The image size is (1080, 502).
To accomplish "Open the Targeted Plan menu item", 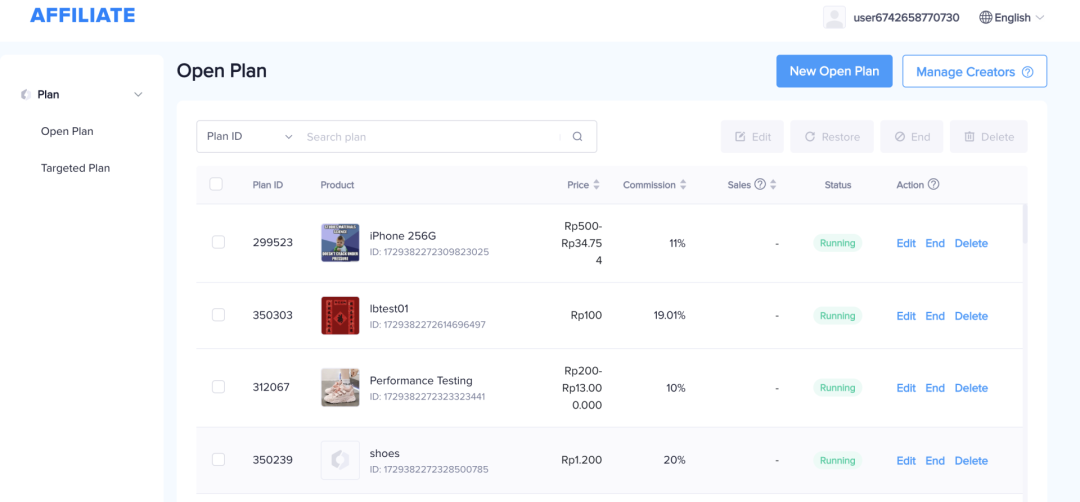I will (75, 168).
